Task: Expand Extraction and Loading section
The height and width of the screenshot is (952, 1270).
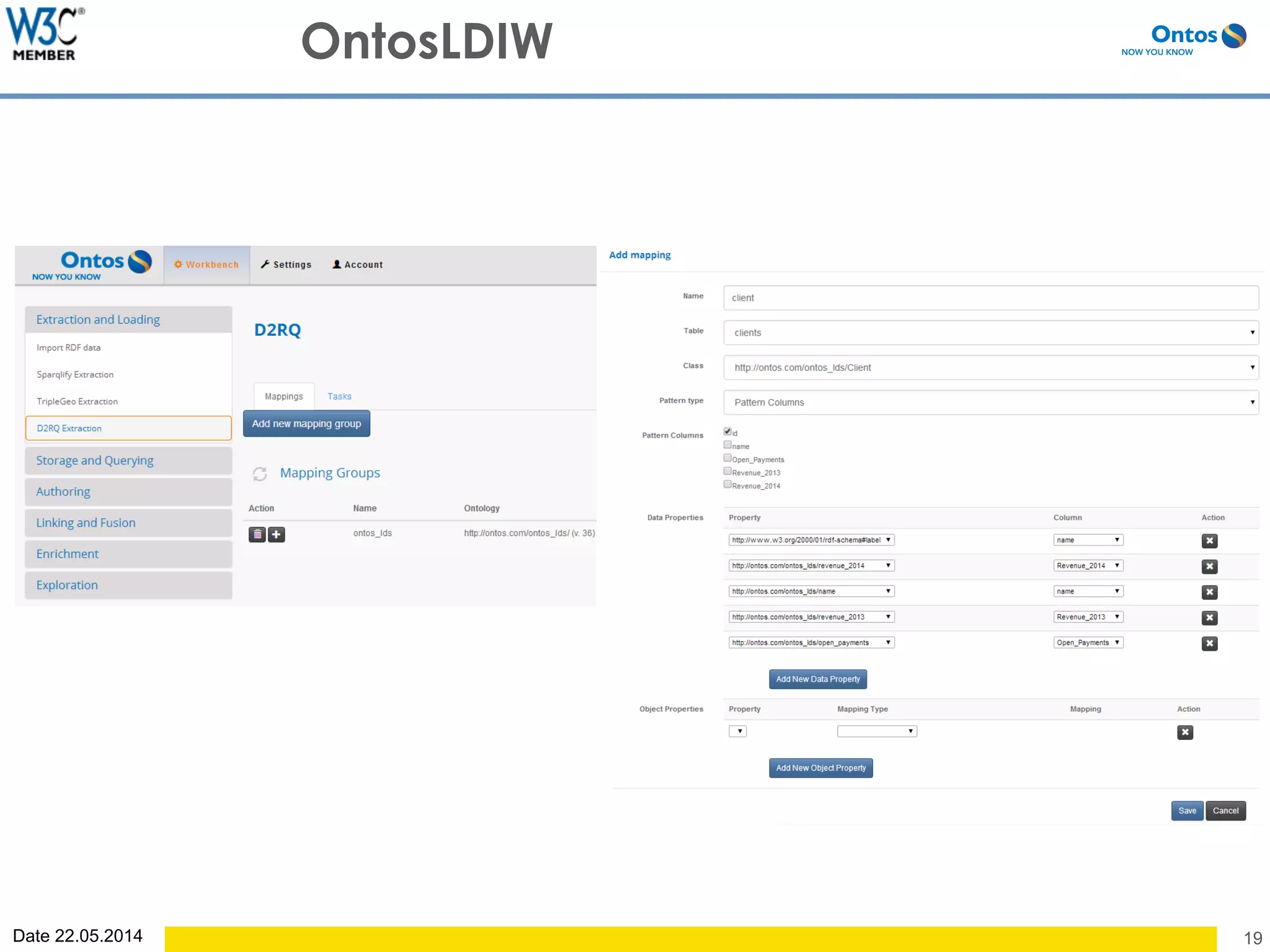Action: pos(128,320)
